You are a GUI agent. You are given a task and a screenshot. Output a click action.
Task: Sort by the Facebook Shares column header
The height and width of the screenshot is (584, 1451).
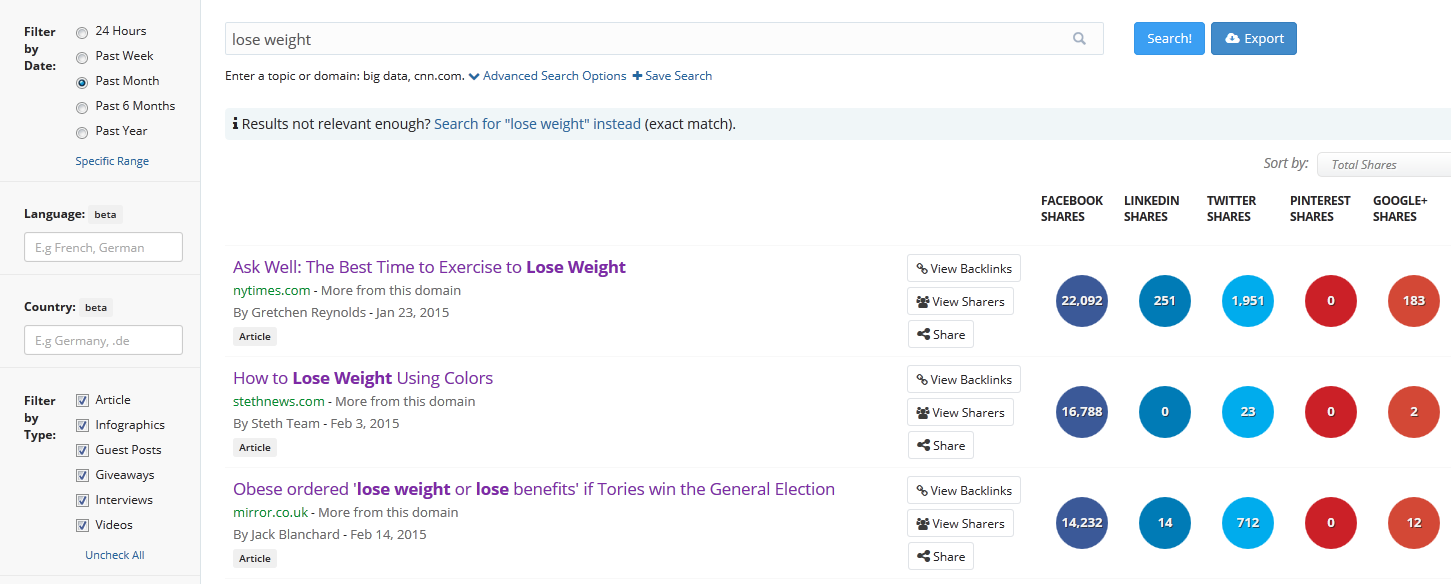(1071, 208)
